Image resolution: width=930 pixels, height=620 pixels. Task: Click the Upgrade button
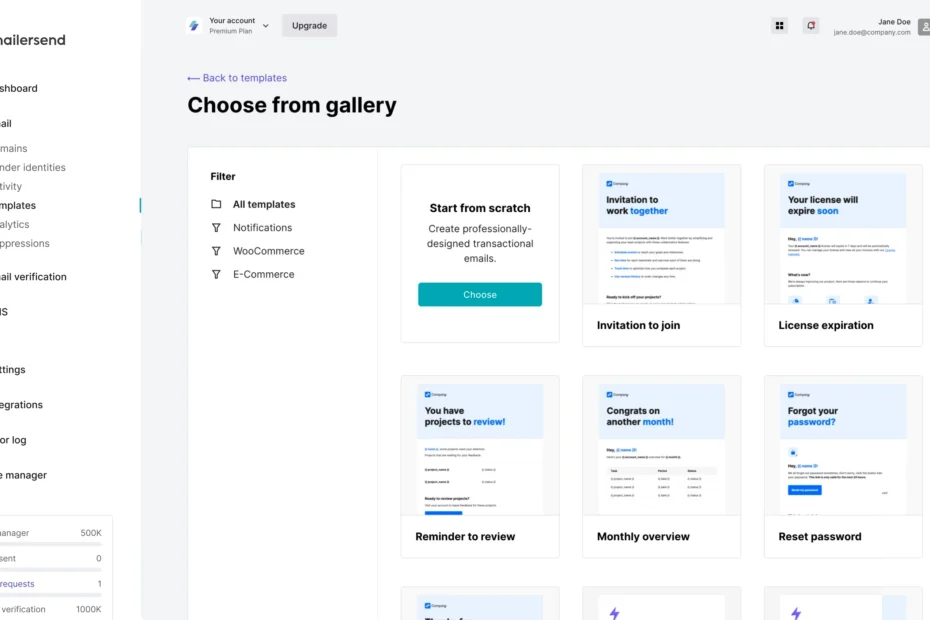tap(310, 26)
